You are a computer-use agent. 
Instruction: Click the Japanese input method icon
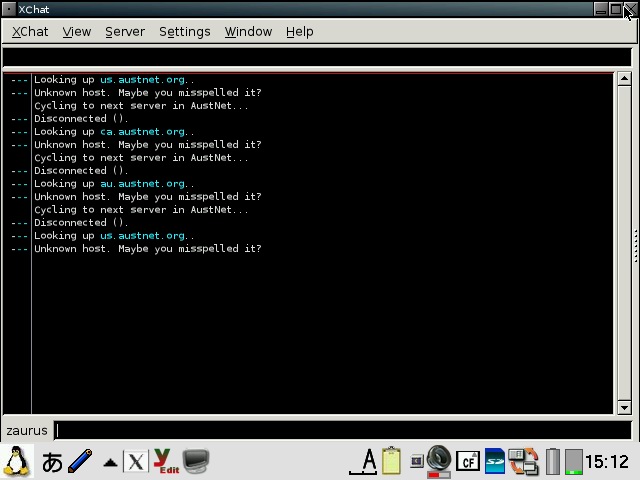52,462
